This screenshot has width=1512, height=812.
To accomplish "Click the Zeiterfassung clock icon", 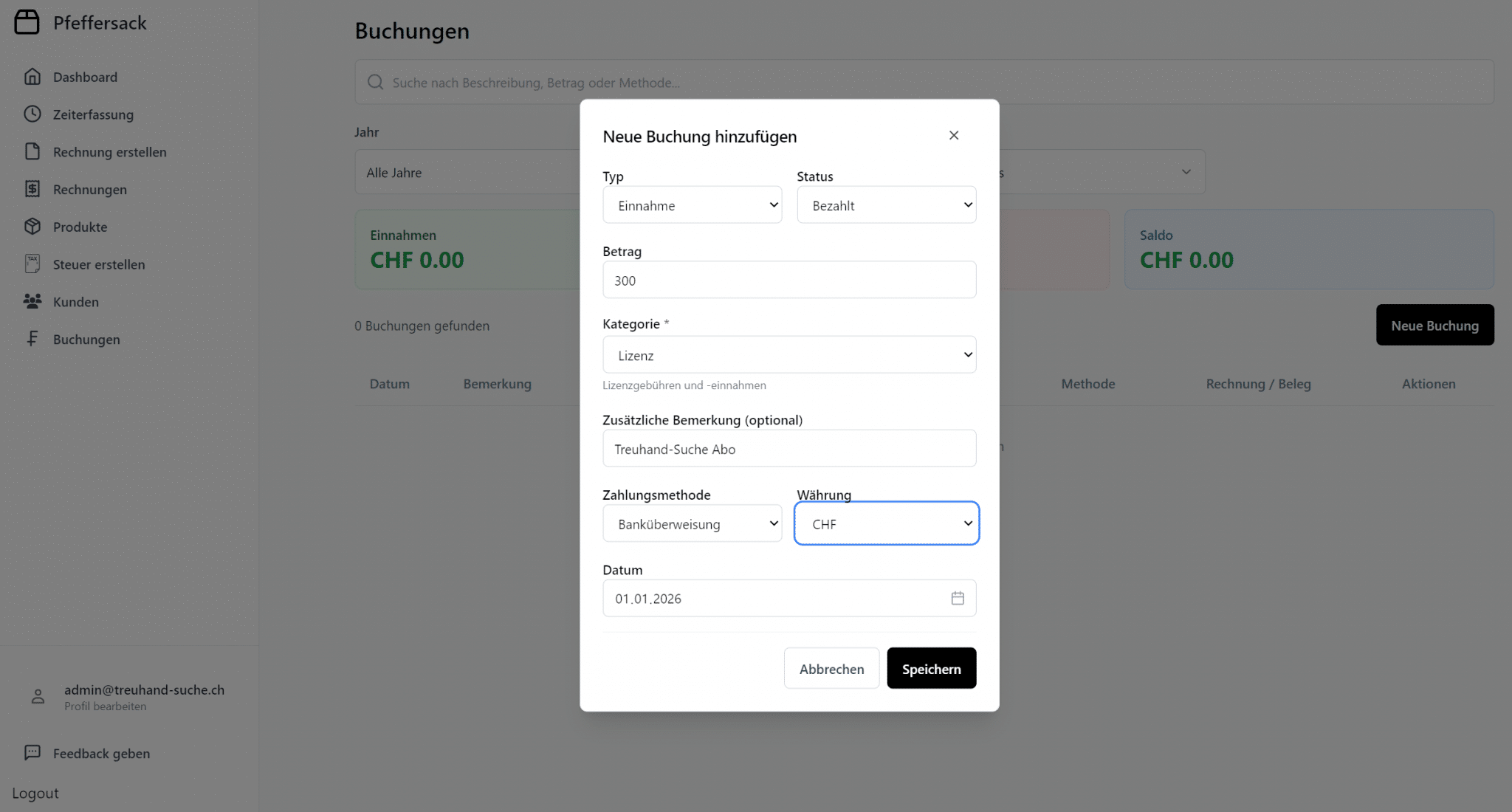I will [x=32, y=114].
